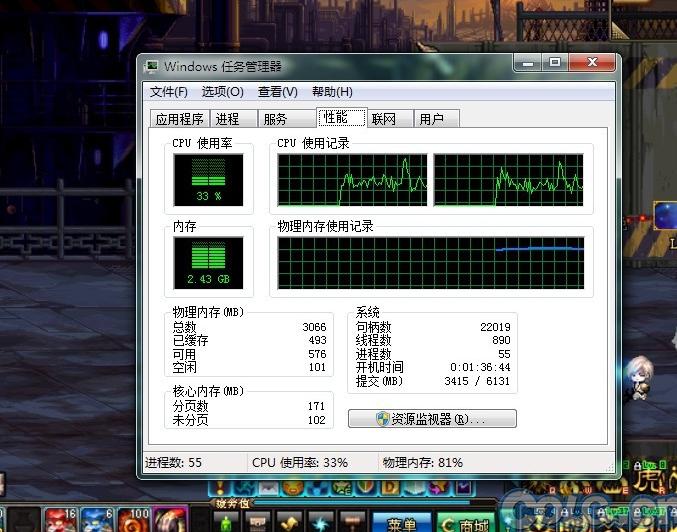Switch to the 应用程序 tab
The height and width of the screenshot is (532, 677).
click(180, 119)
